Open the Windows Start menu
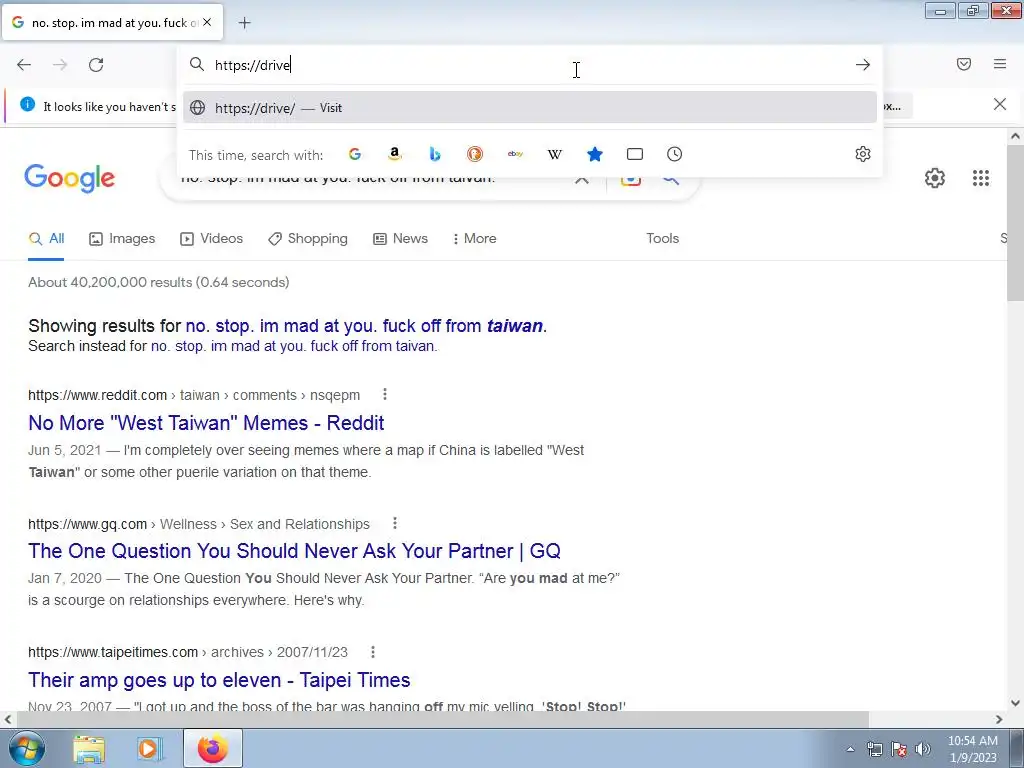Viewport: 1024px width, 768px height. coord(27,748)
